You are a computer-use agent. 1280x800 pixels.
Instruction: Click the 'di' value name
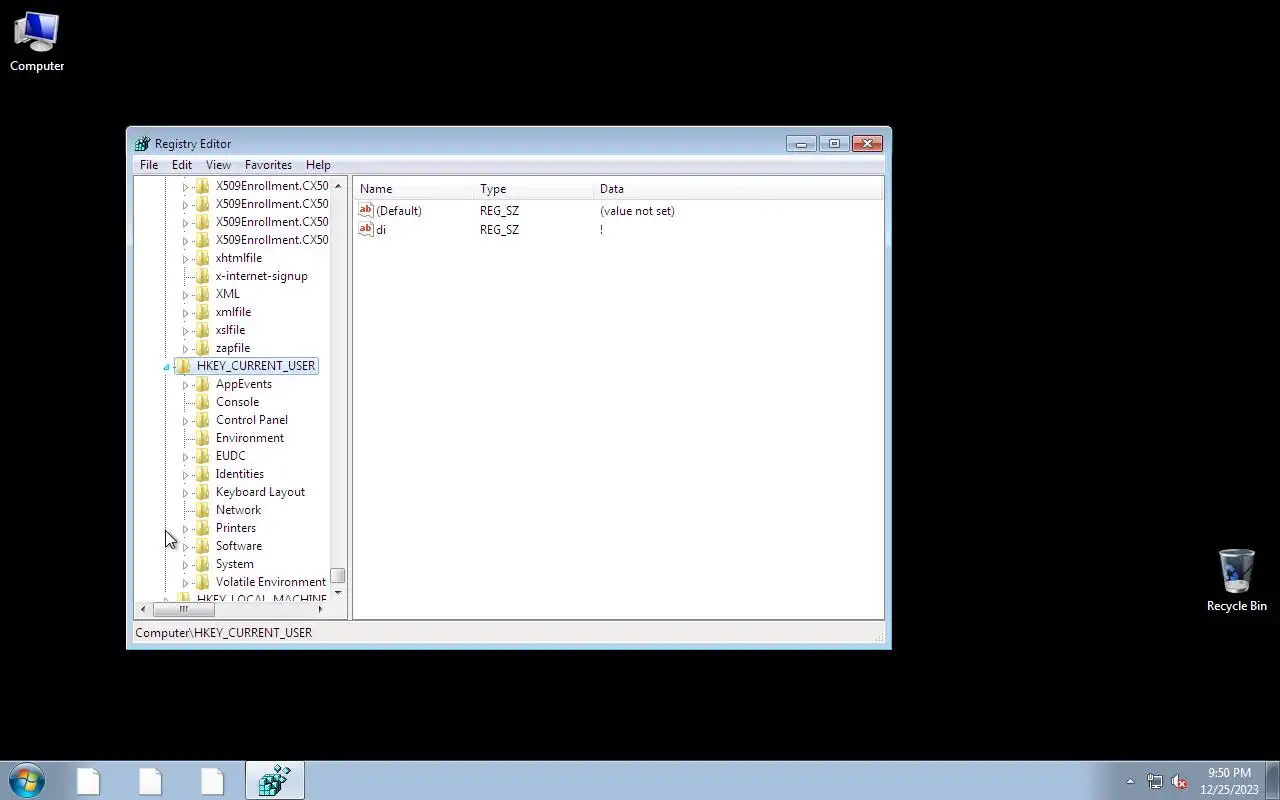(381, 230)
